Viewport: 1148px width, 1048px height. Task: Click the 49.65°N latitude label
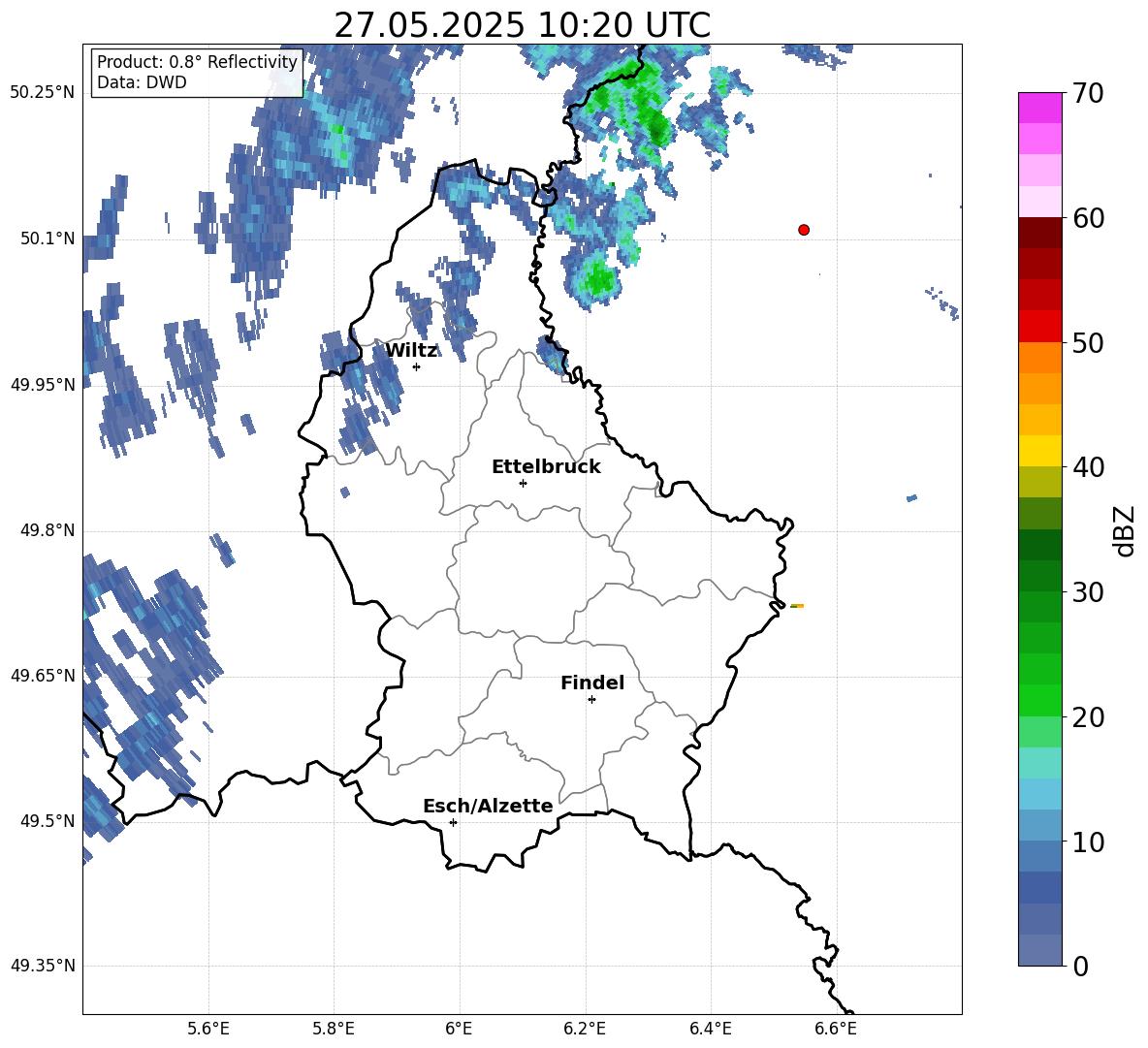coord(43,676)
